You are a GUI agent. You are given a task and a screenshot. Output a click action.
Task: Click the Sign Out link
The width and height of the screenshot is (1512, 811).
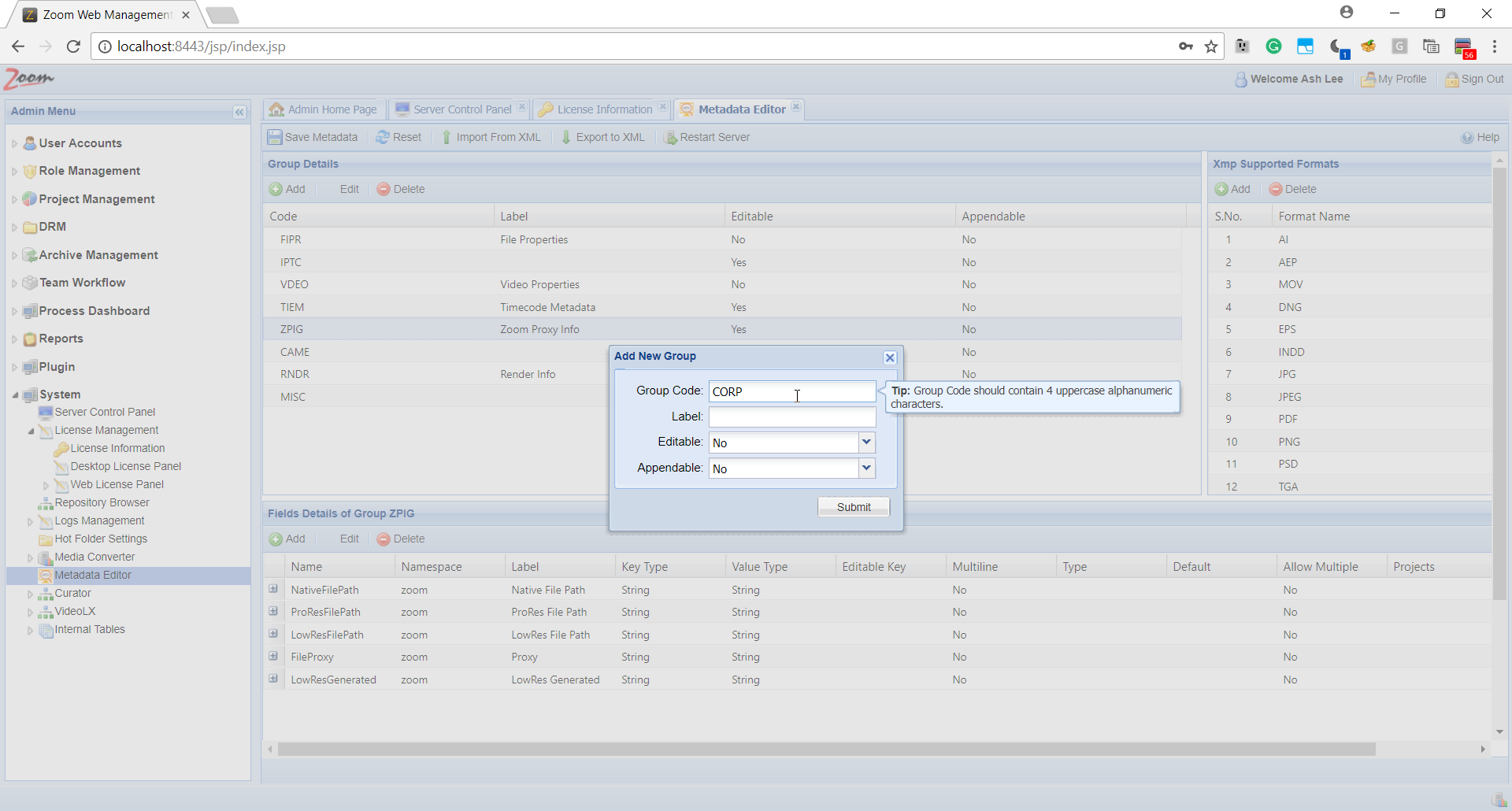click(x=1482, y=79)
